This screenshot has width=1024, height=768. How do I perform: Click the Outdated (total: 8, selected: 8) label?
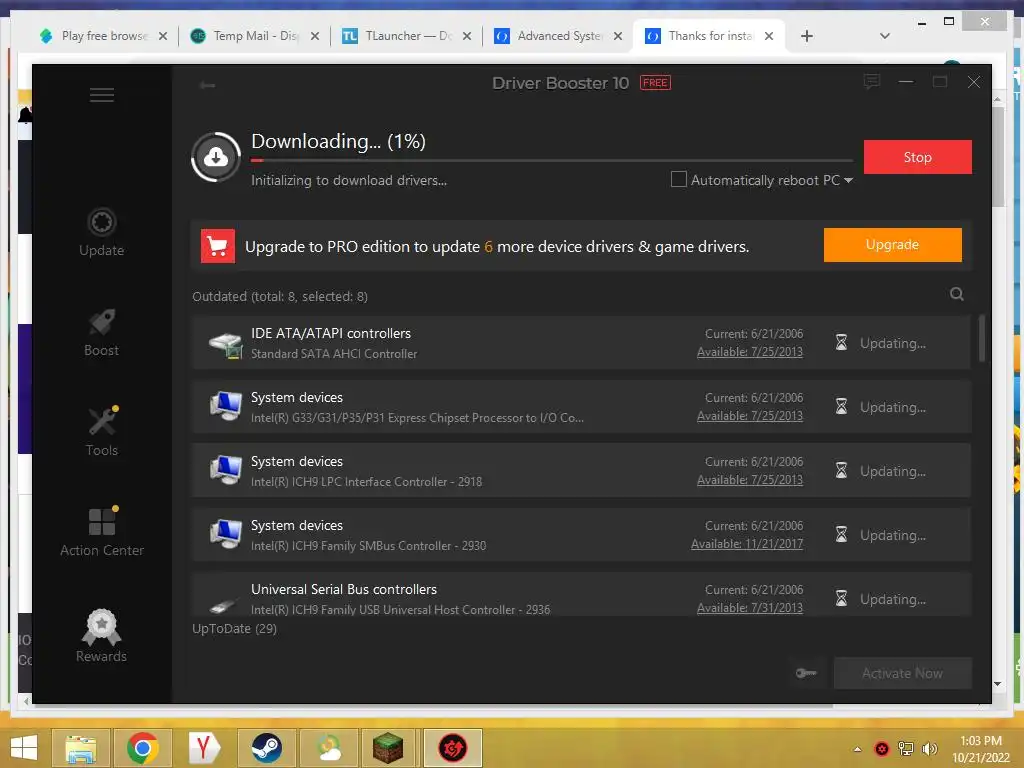coord(280,296)
